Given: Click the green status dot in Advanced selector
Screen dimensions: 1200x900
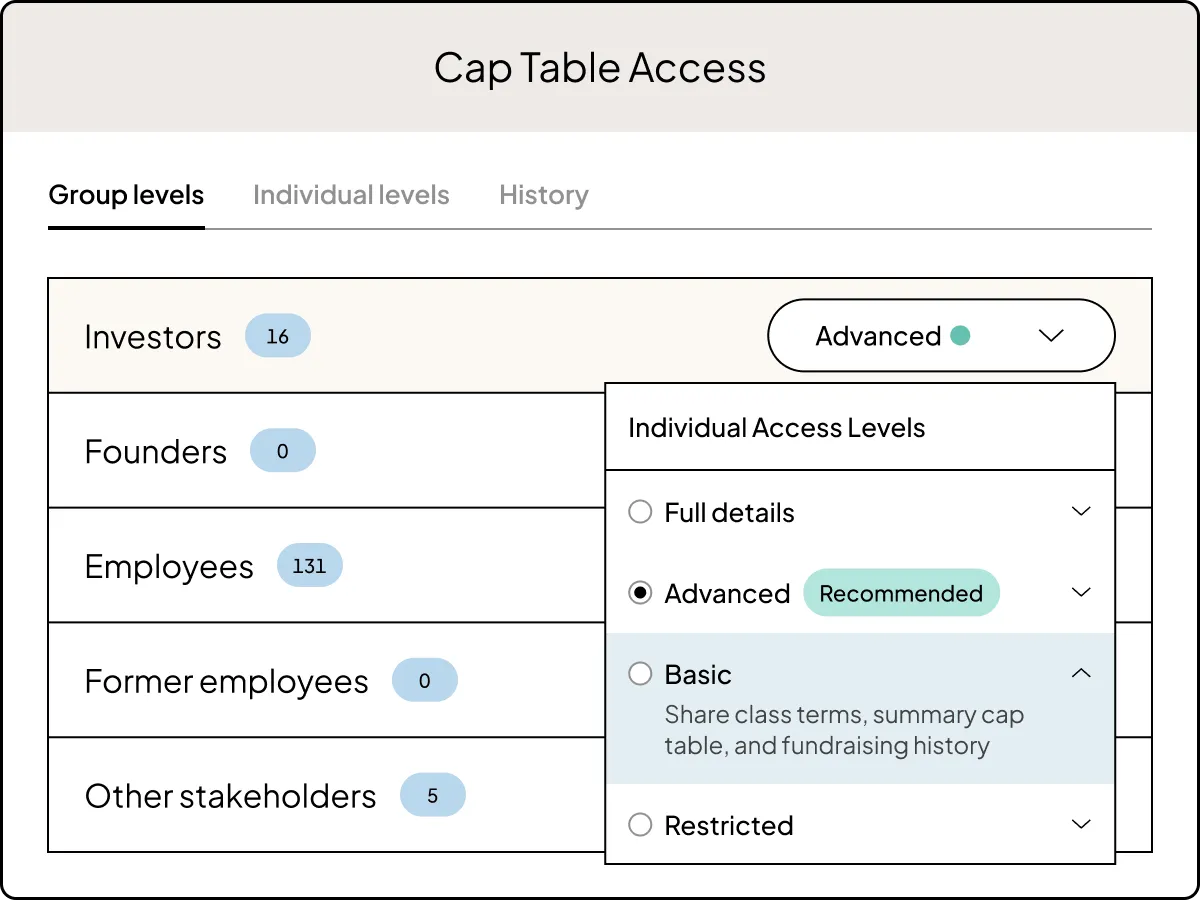Looking at the screenshot, I should tap(961, 336).
